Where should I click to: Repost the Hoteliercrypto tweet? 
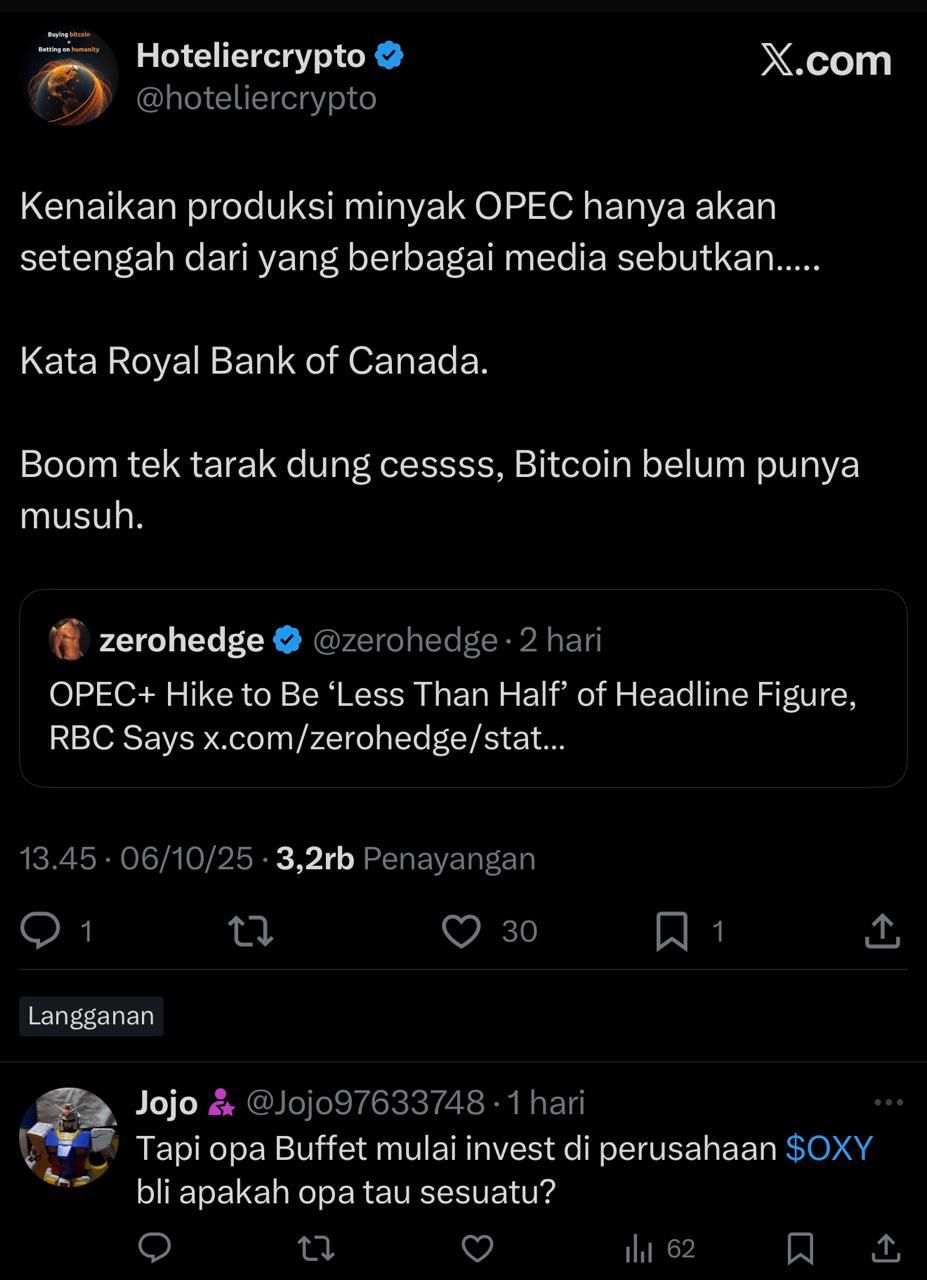[251, 932]
